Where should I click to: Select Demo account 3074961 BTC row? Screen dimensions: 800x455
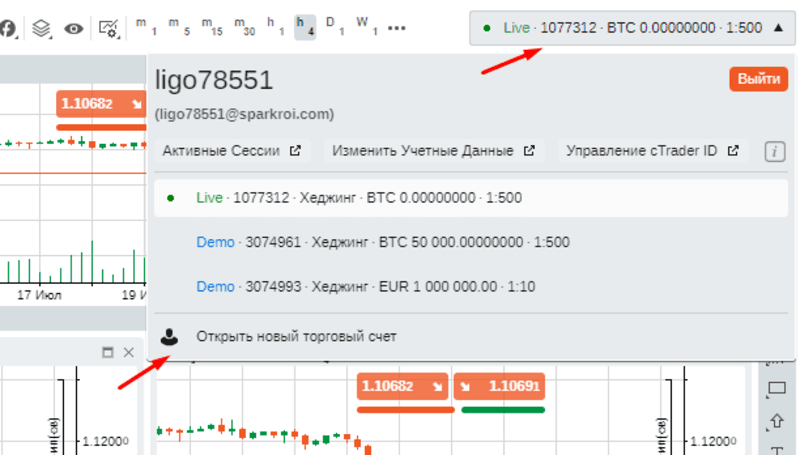pos(471,242)
